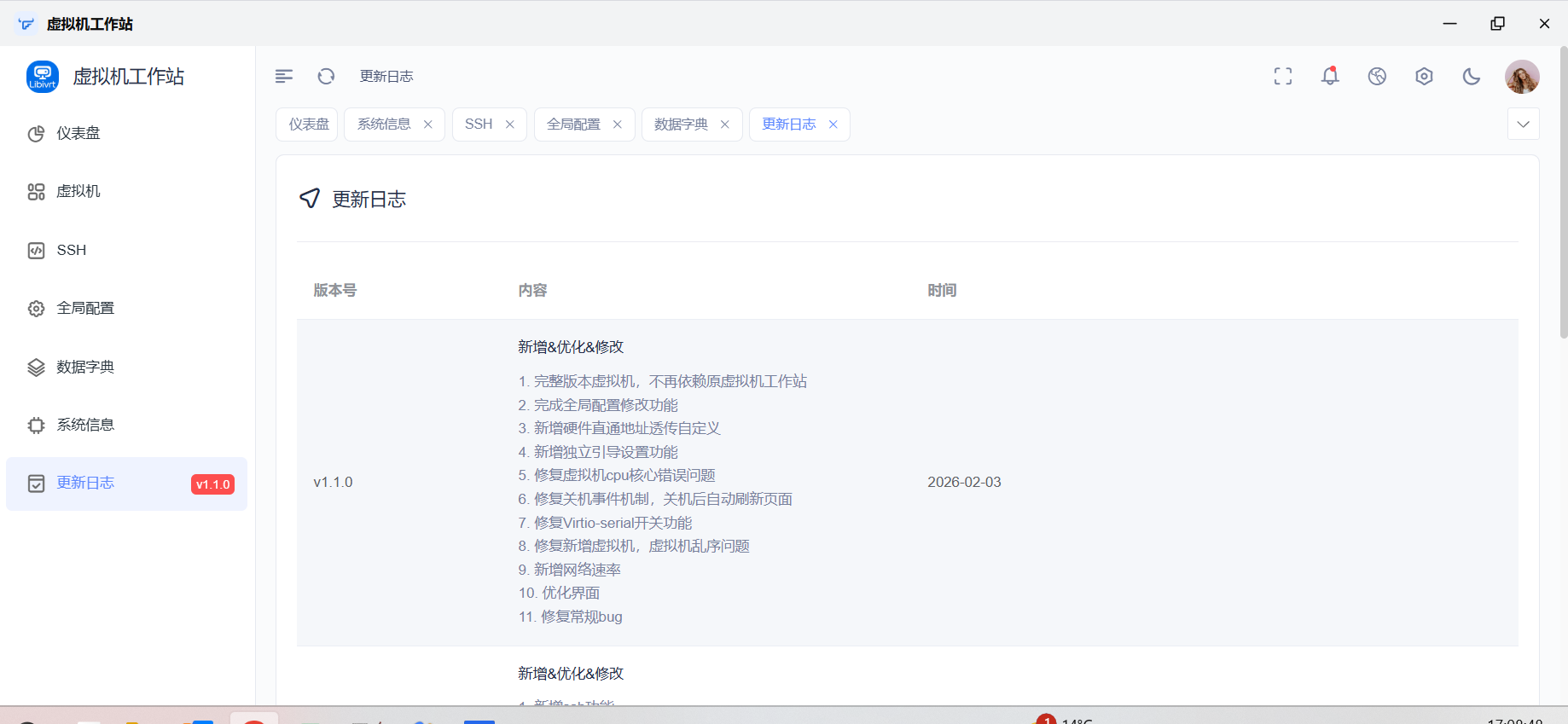Open the user avatar menu

point(1521,77)
